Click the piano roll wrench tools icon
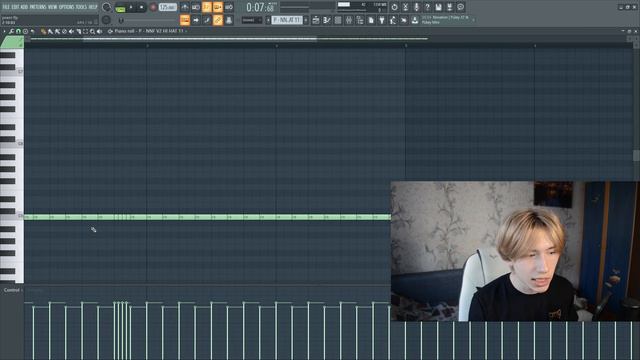This screenshot has width=640, height=360. click(x=11, y=31)
